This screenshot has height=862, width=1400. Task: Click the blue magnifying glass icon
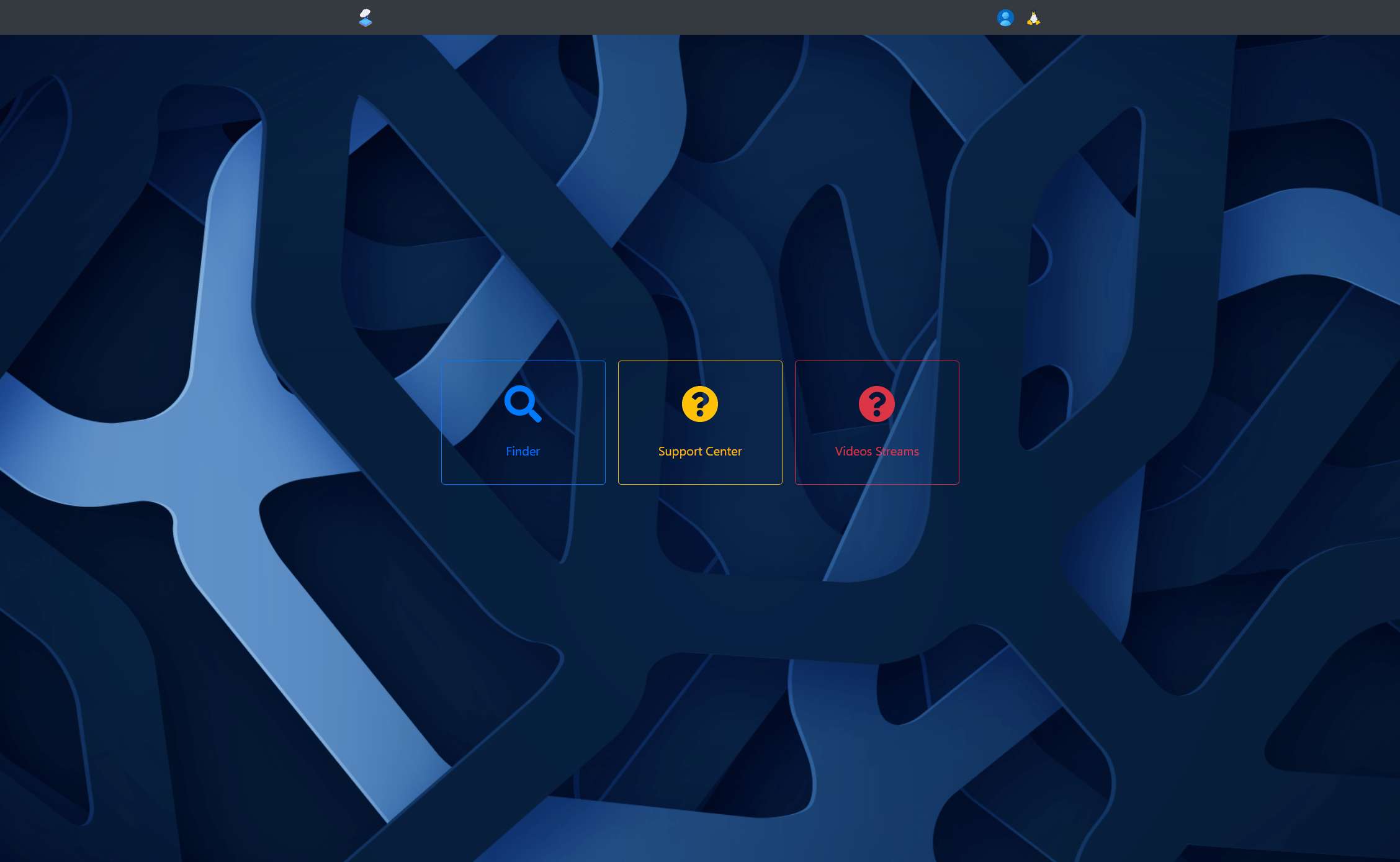523,404
